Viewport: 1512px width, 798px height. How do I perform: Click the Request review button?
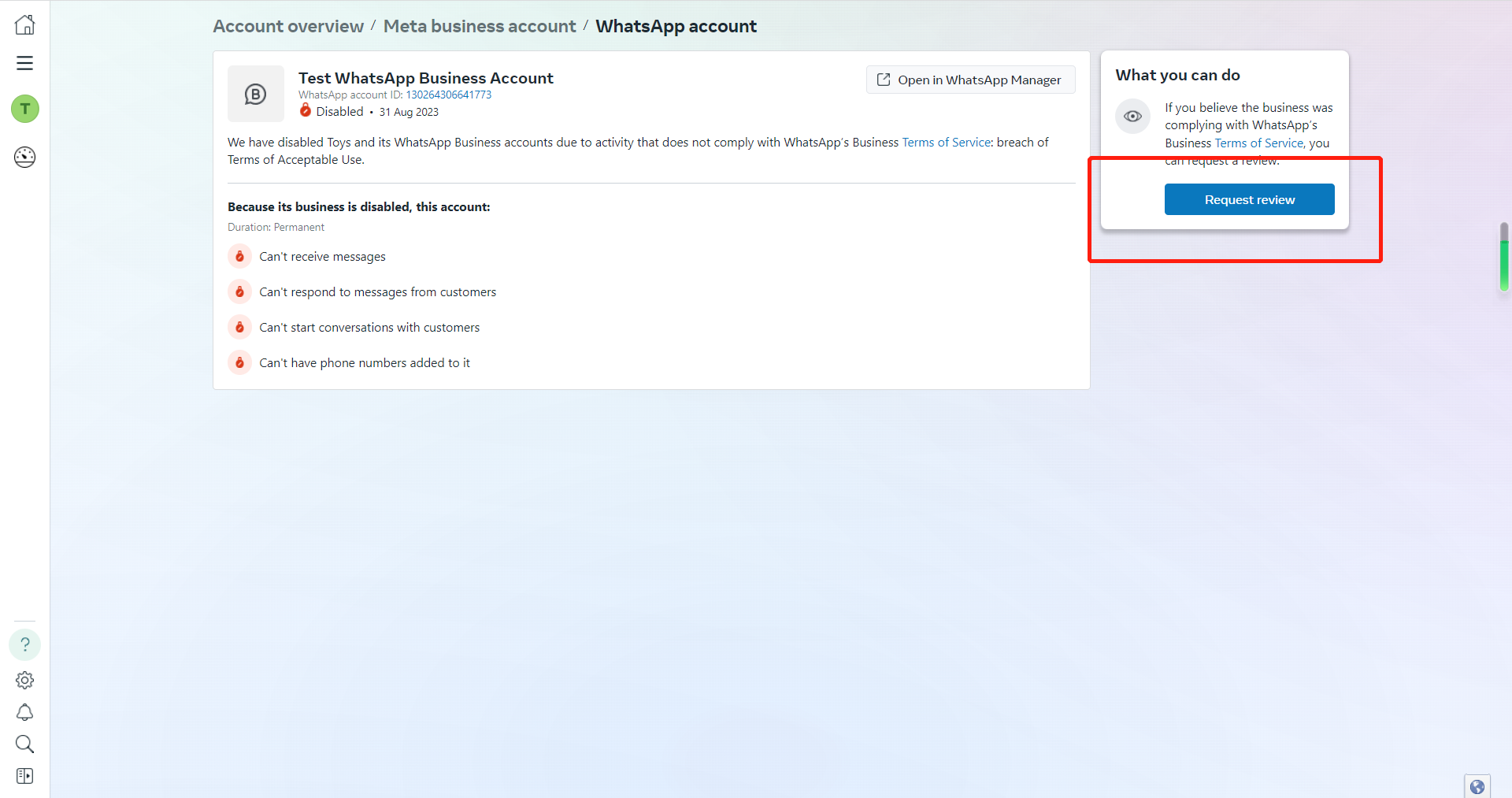[1249, 199]
